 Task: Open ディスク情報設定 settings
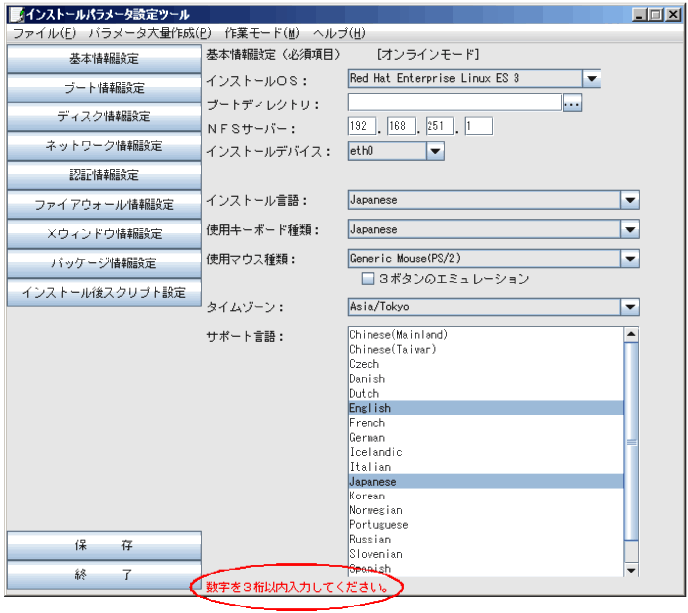[104, 117]
